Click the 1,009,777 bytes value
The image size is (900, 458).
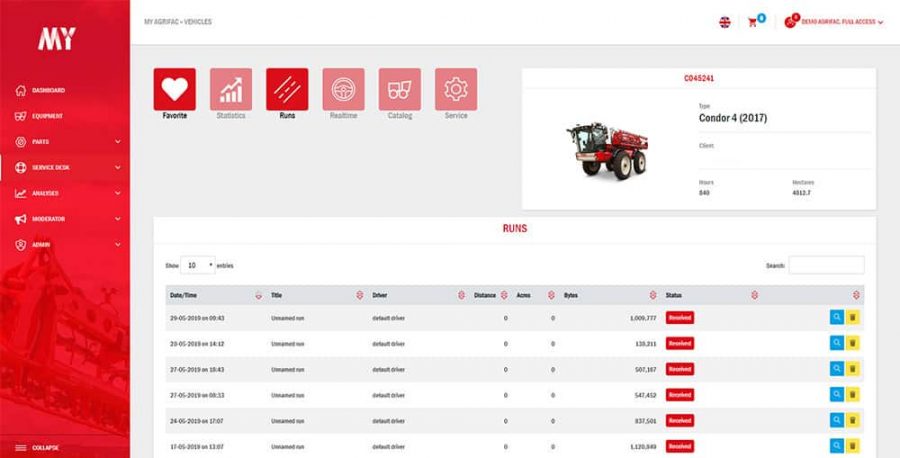click(643, 317)
